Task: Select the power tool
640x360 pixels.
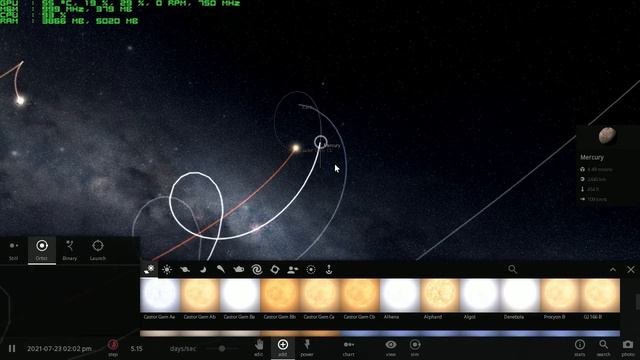Action: point(307,347)
